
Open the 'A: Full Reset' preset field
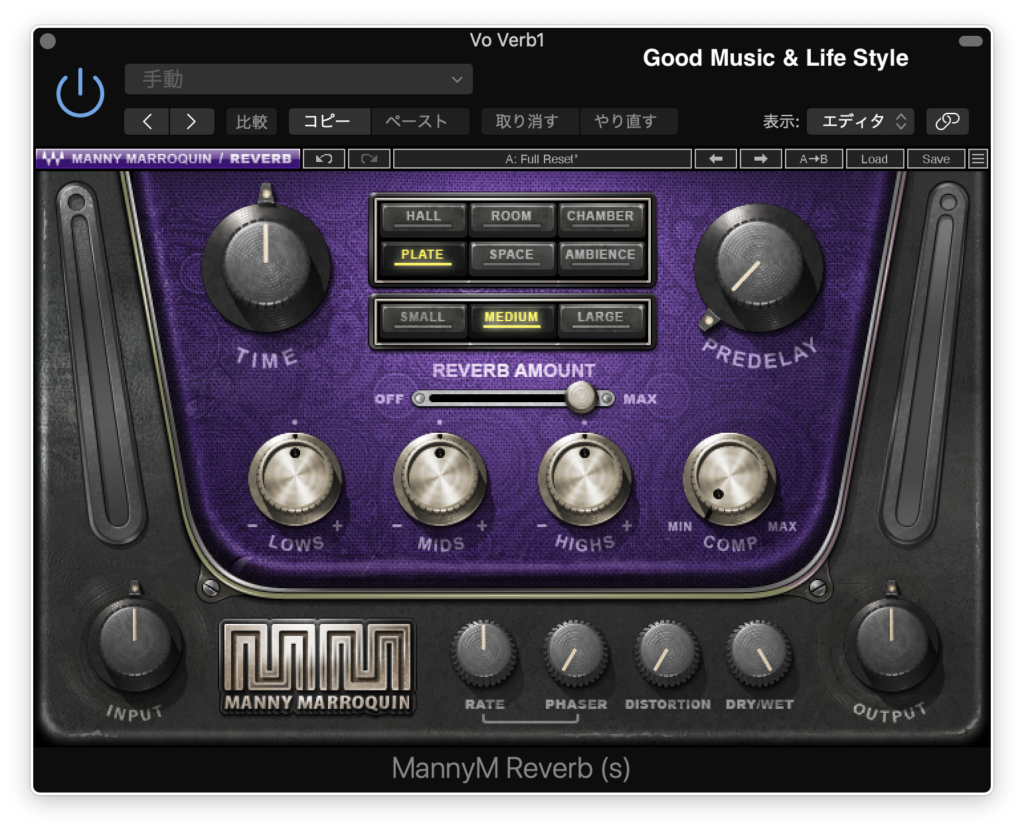[542, 159]
